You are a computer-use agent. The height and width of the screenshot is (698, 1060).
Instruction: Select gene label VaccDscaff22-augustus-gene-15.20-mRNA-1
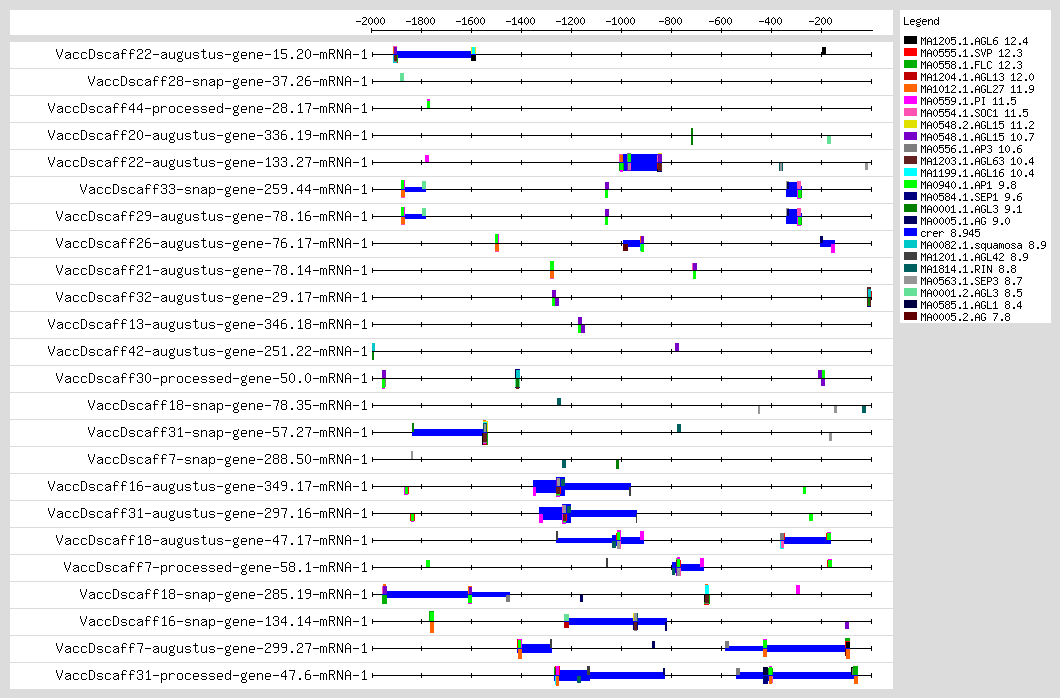pos(211,54)
